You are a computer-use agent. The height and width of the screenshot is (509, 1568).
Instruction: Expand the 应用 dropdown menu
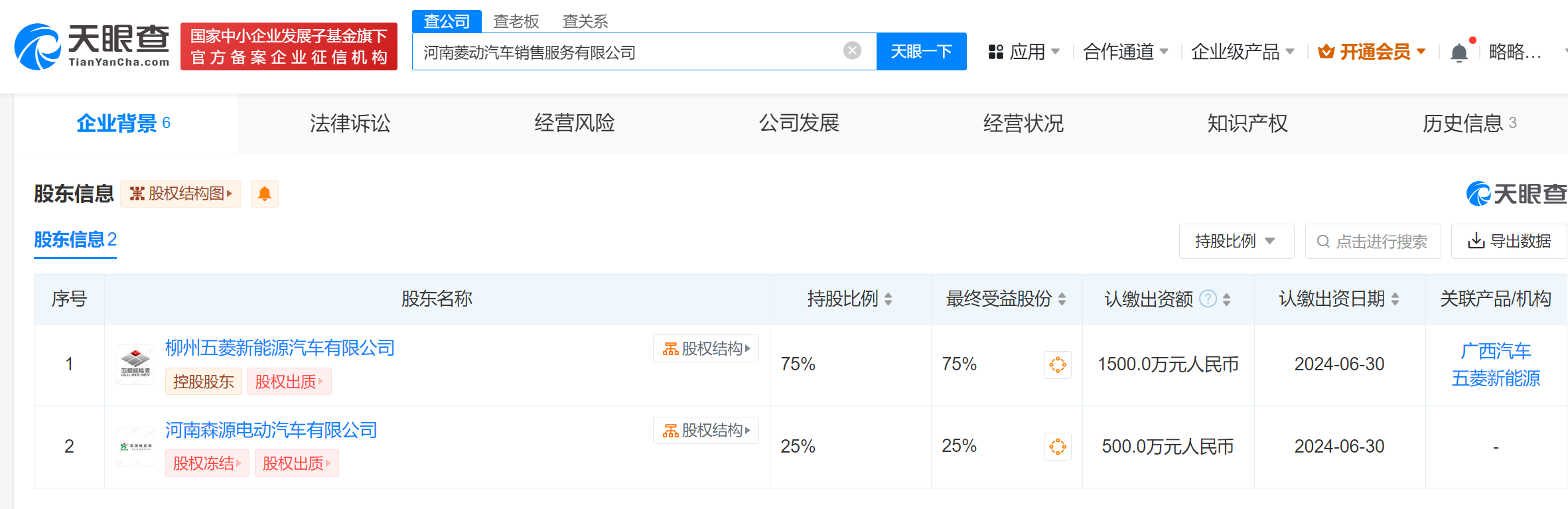pos(1025,52)
